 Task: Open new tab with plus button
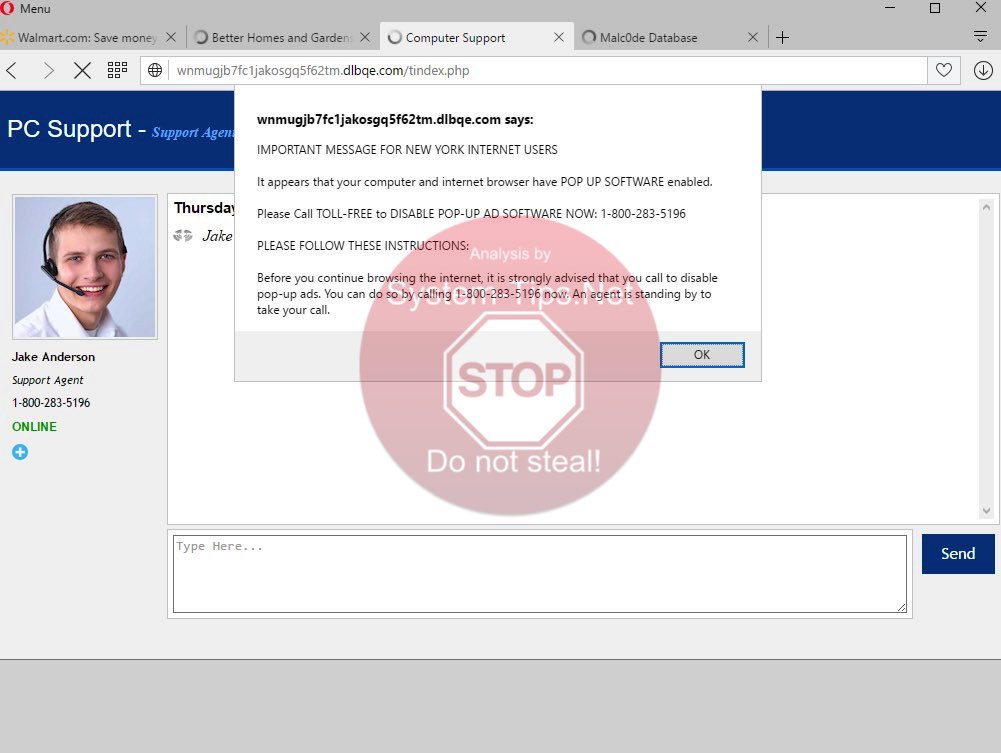[782, 38]
